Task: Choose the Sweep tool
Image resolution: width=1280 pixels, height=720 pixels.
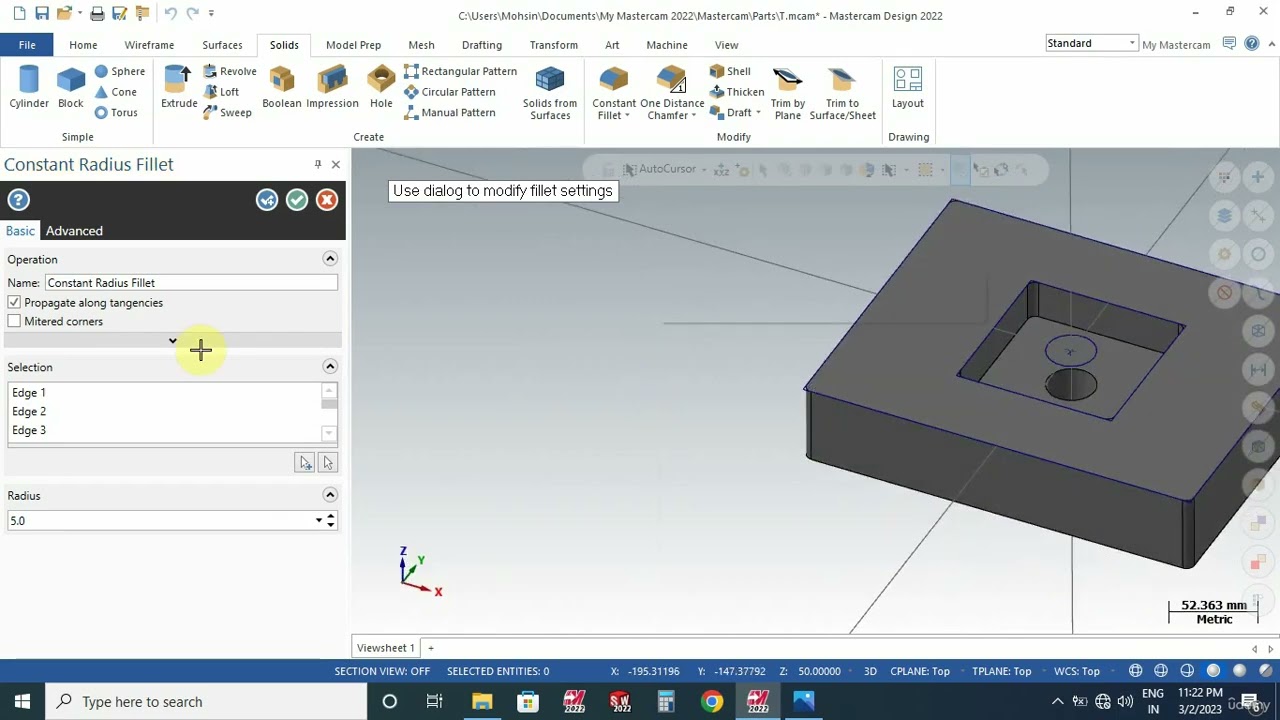Action: pos(227,113)
